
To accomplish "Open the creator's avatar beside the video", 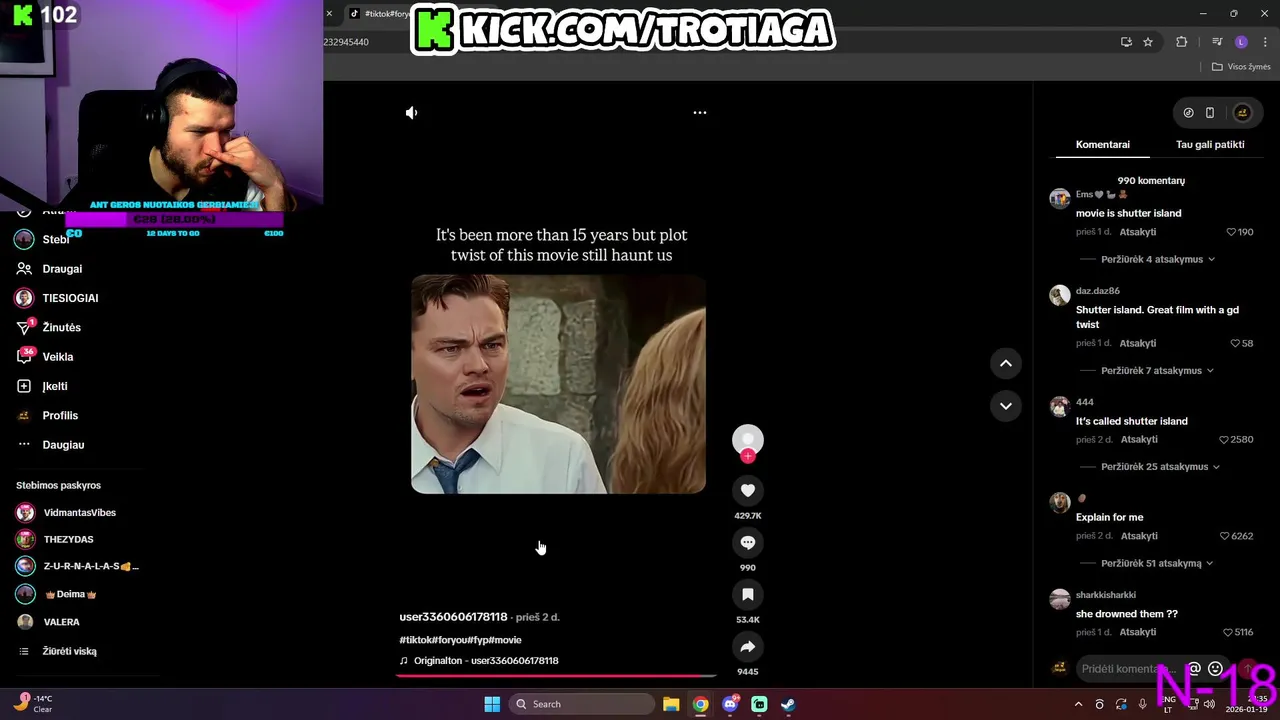I will (748, 440).
